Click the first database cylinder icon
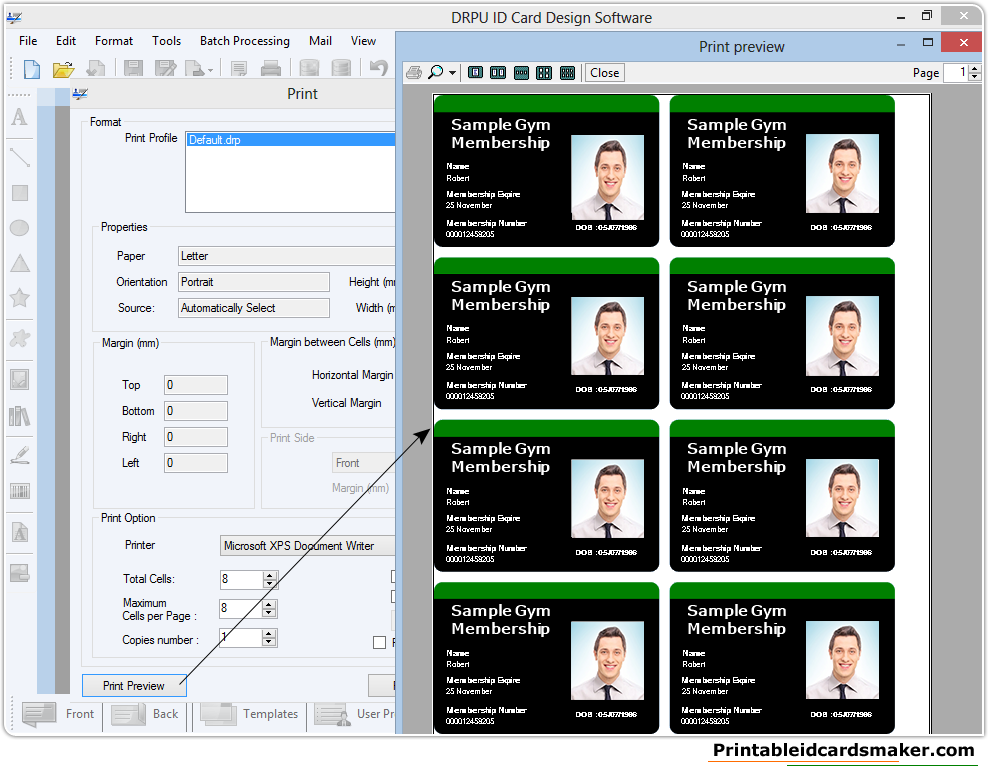This screenshot has height=766, width=988. [x=309, y=68]
